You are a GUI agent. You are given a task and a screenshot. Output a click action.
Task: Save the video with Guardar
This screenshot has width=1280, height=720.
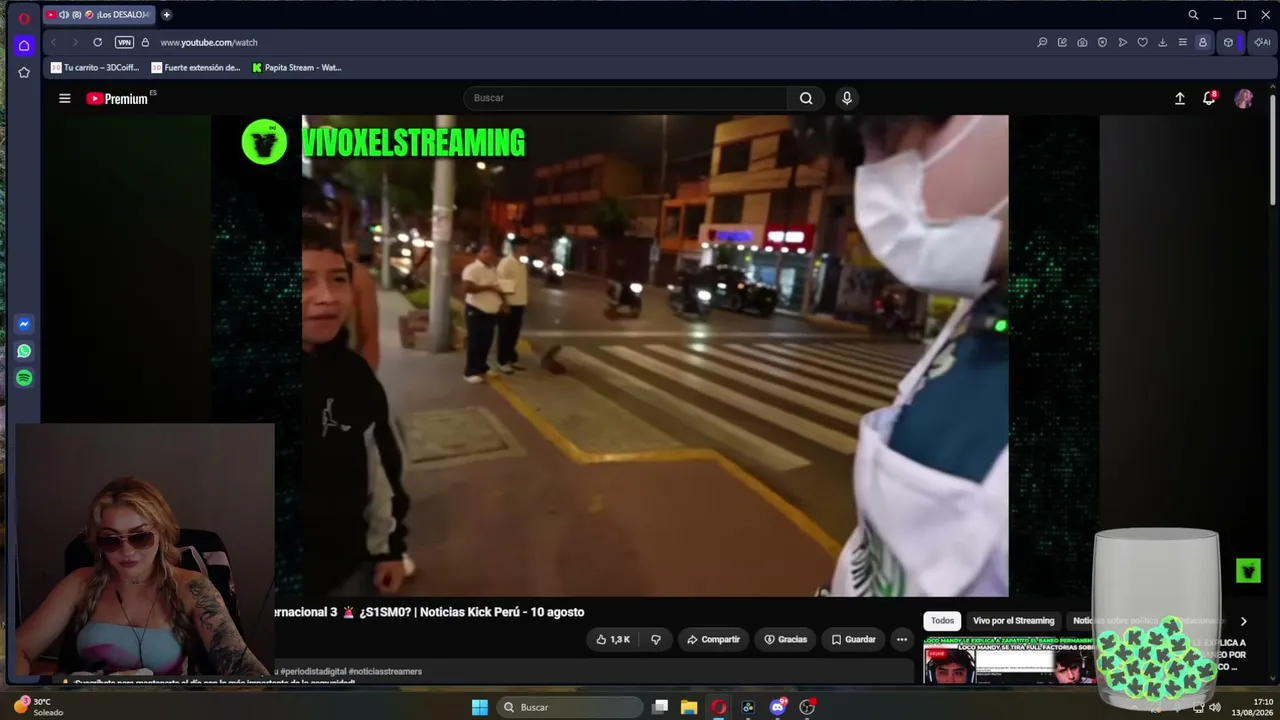(x=854, y=639)
